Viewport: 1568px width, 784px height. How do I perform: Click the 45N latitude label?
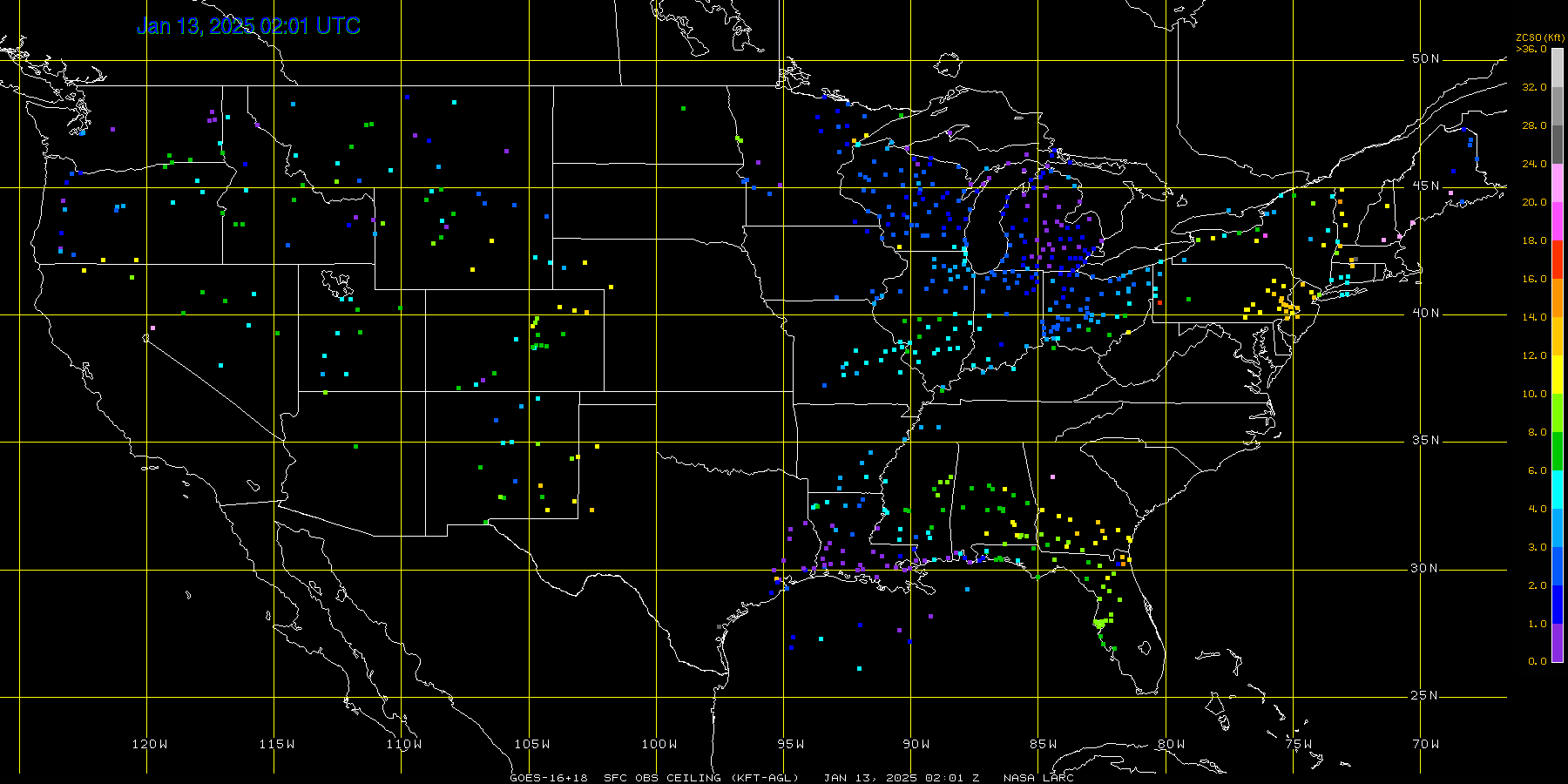click(x=1426, y=186)
